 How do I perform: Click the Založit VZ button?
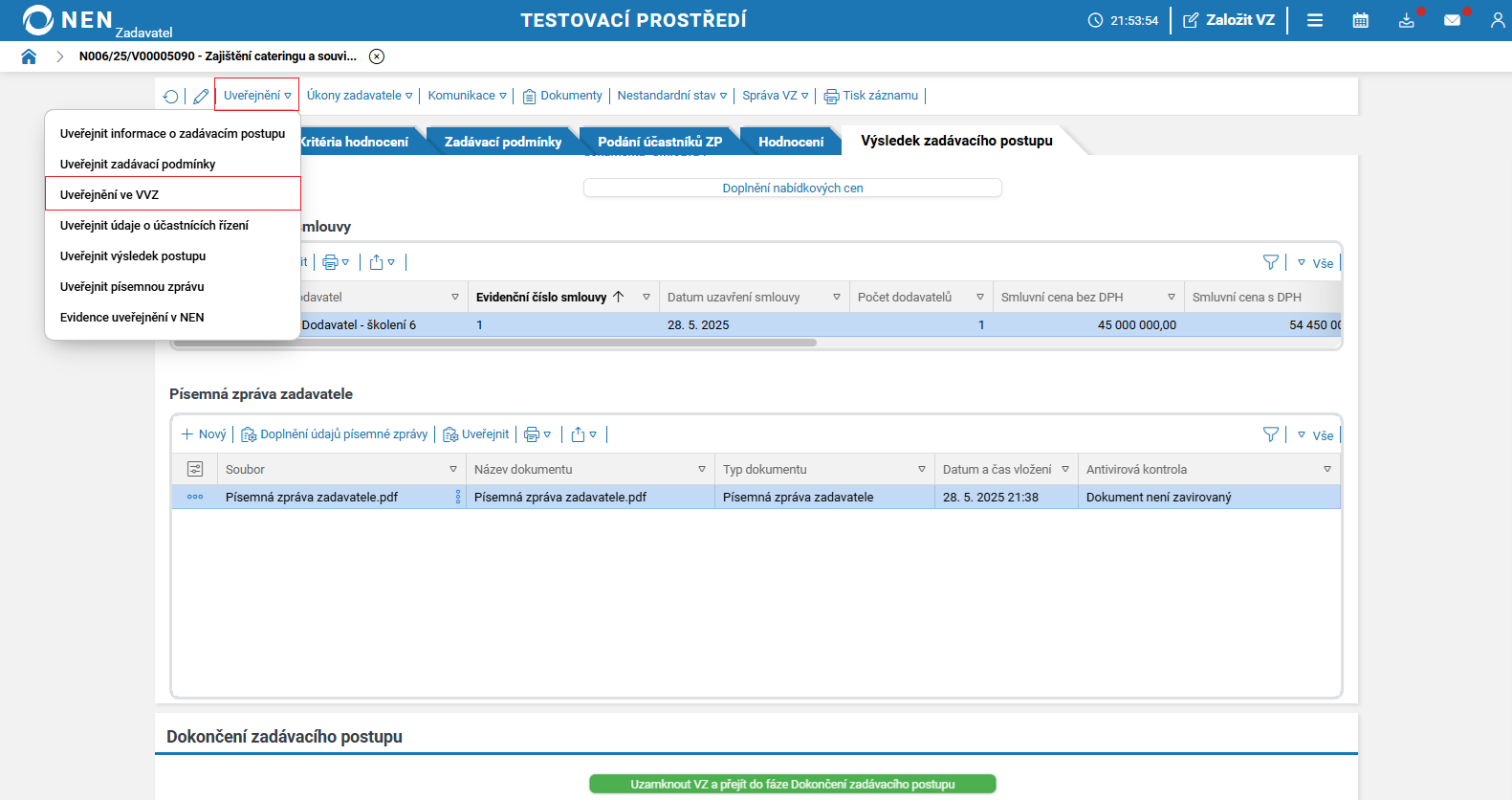pos(1229,20)
